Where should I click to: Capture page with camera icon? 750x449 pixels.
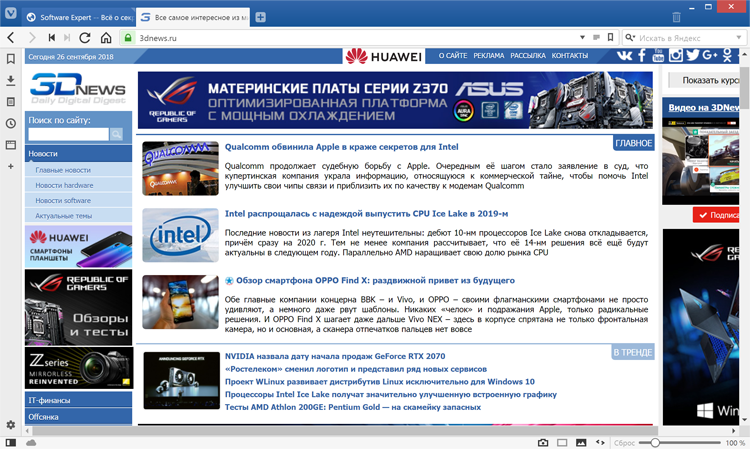pos(543,443)
